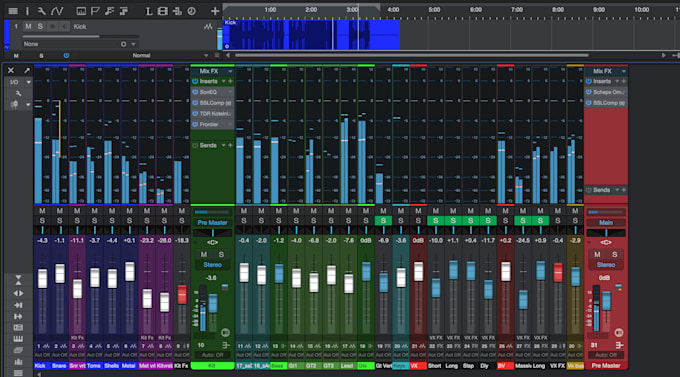Mute the Kick track in arrangement header
Viewport: 680px width, 377px height.
pos(28,26)
